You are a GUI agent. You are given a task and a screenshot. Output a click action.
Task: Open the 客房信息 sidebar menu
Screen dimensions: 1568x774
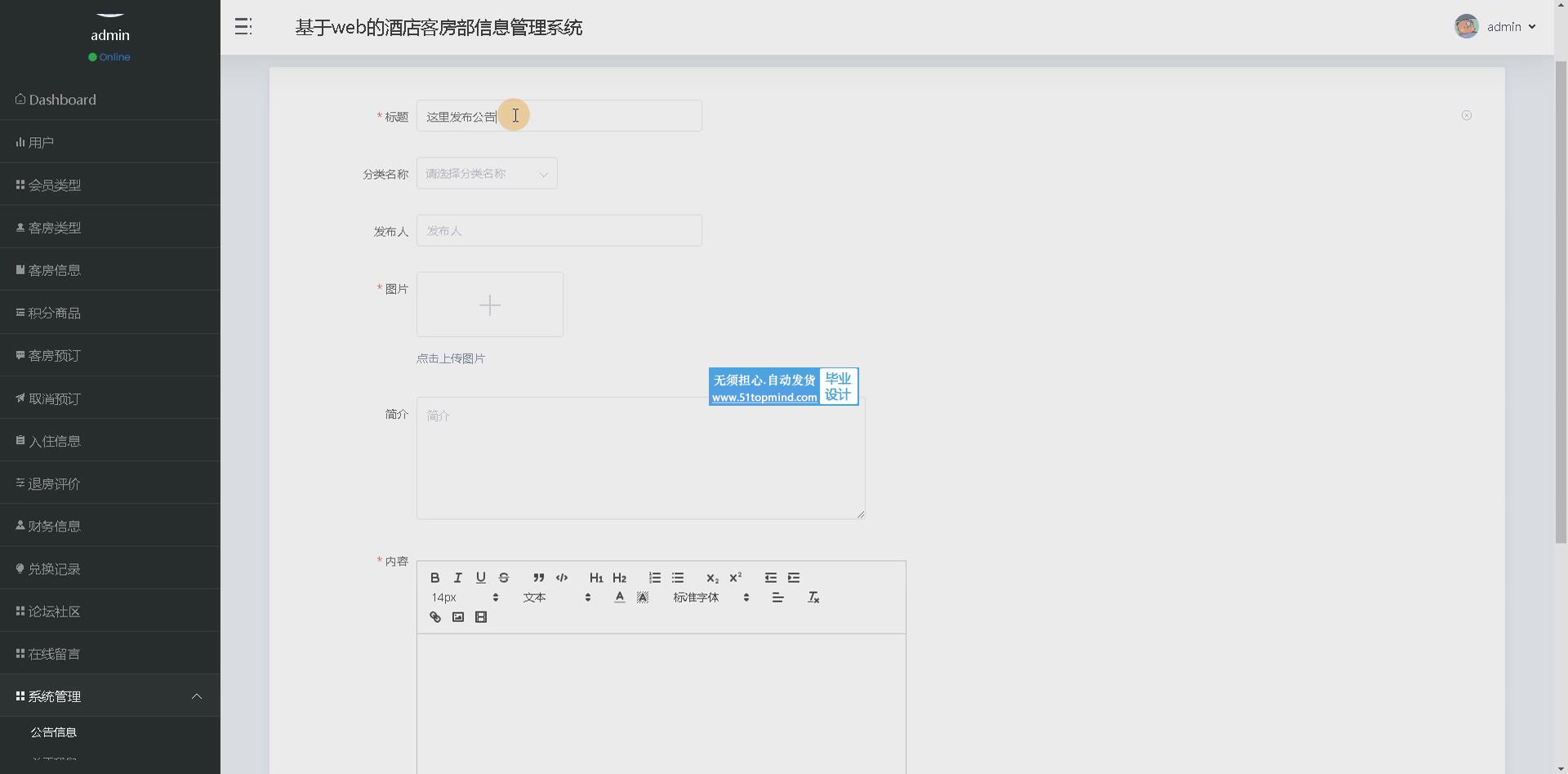(x=54, y=270)
